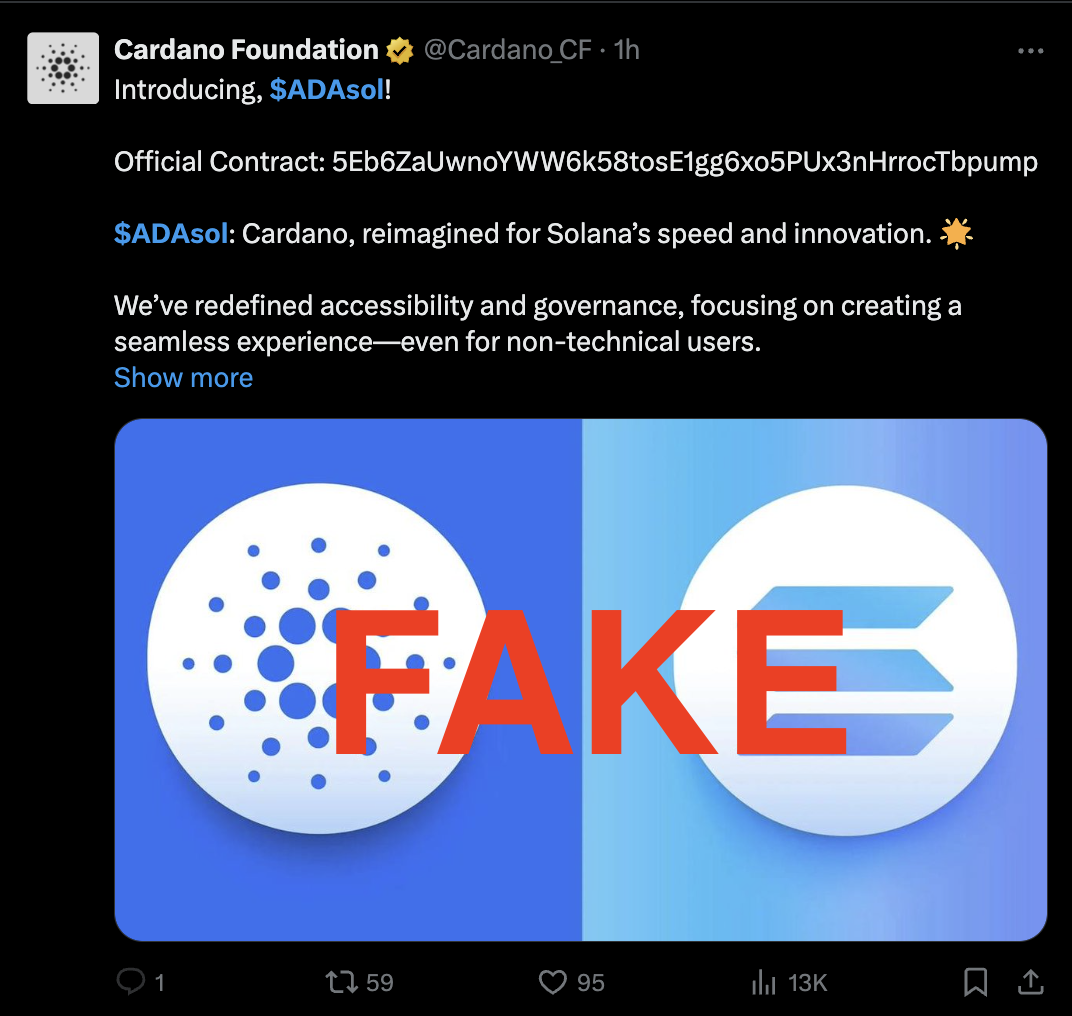Viewport: 1072px width, 1016px height.
Task: Click the 13K views count
Action: pos(807,982)
